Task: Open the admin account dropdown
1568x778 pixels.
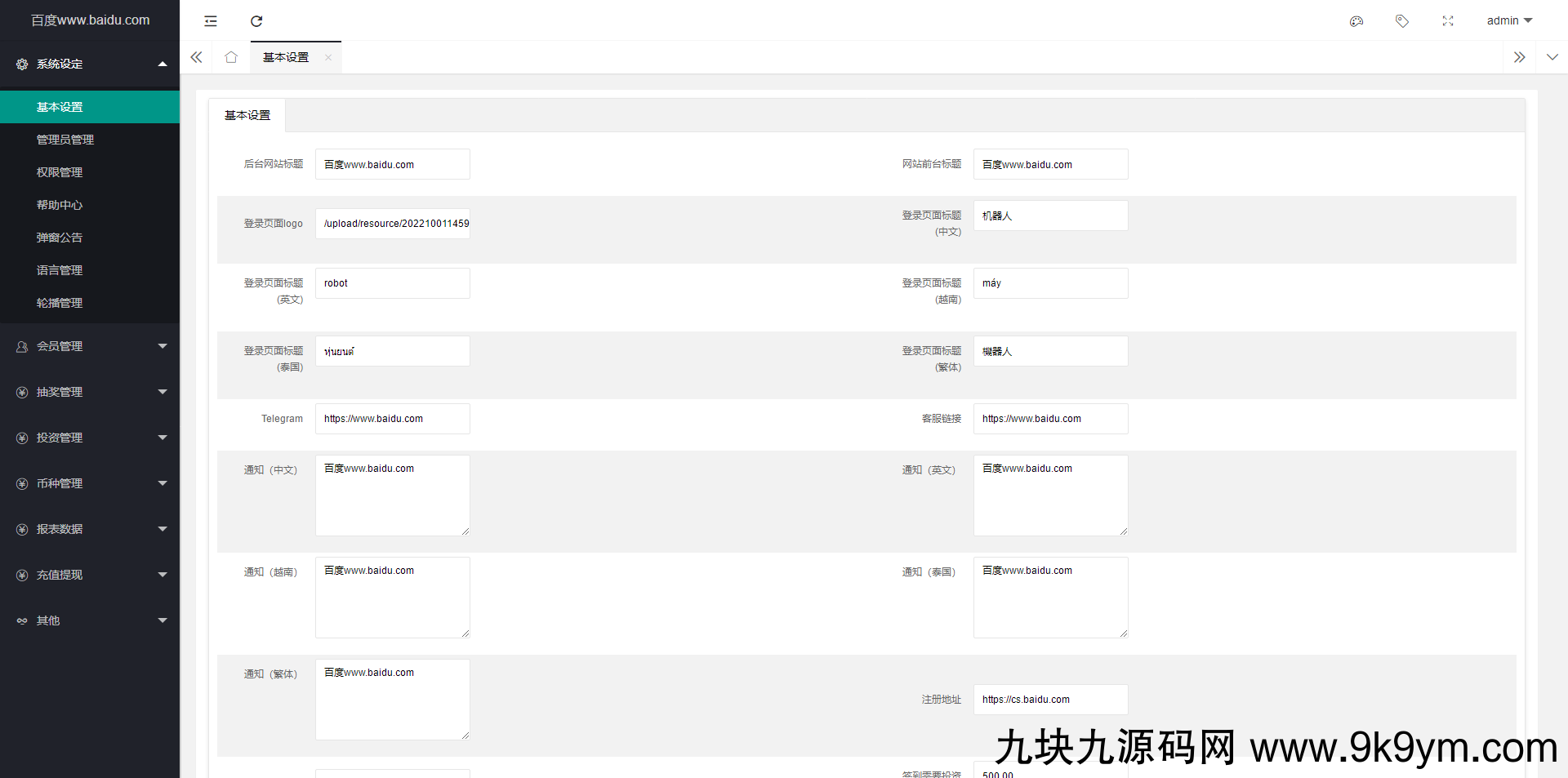Action: point(1509,20)
